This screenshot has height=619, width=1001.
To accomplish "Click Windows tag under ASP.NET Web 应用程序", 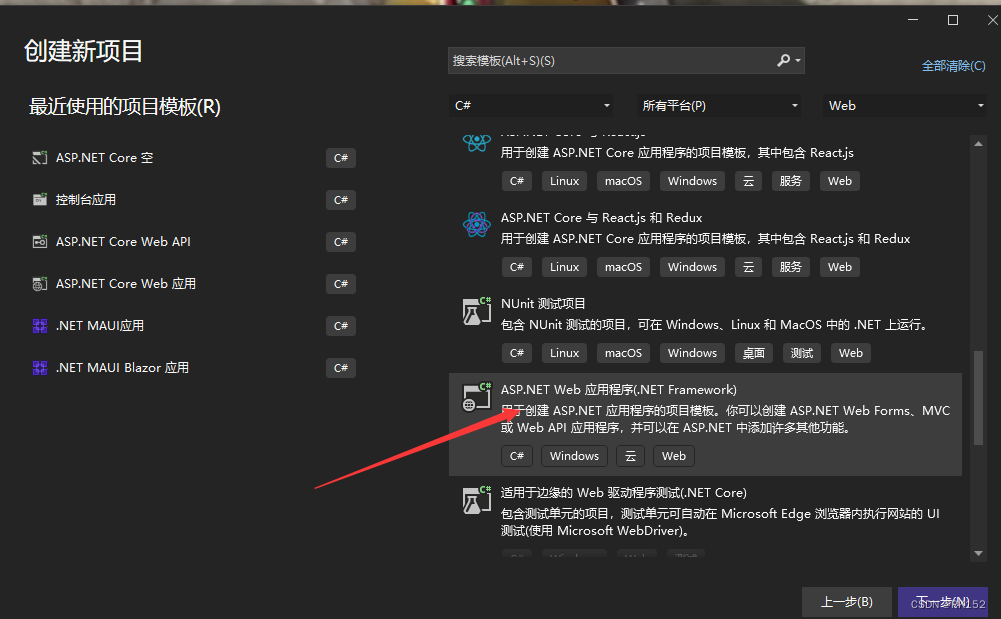I will click(575, 456).
